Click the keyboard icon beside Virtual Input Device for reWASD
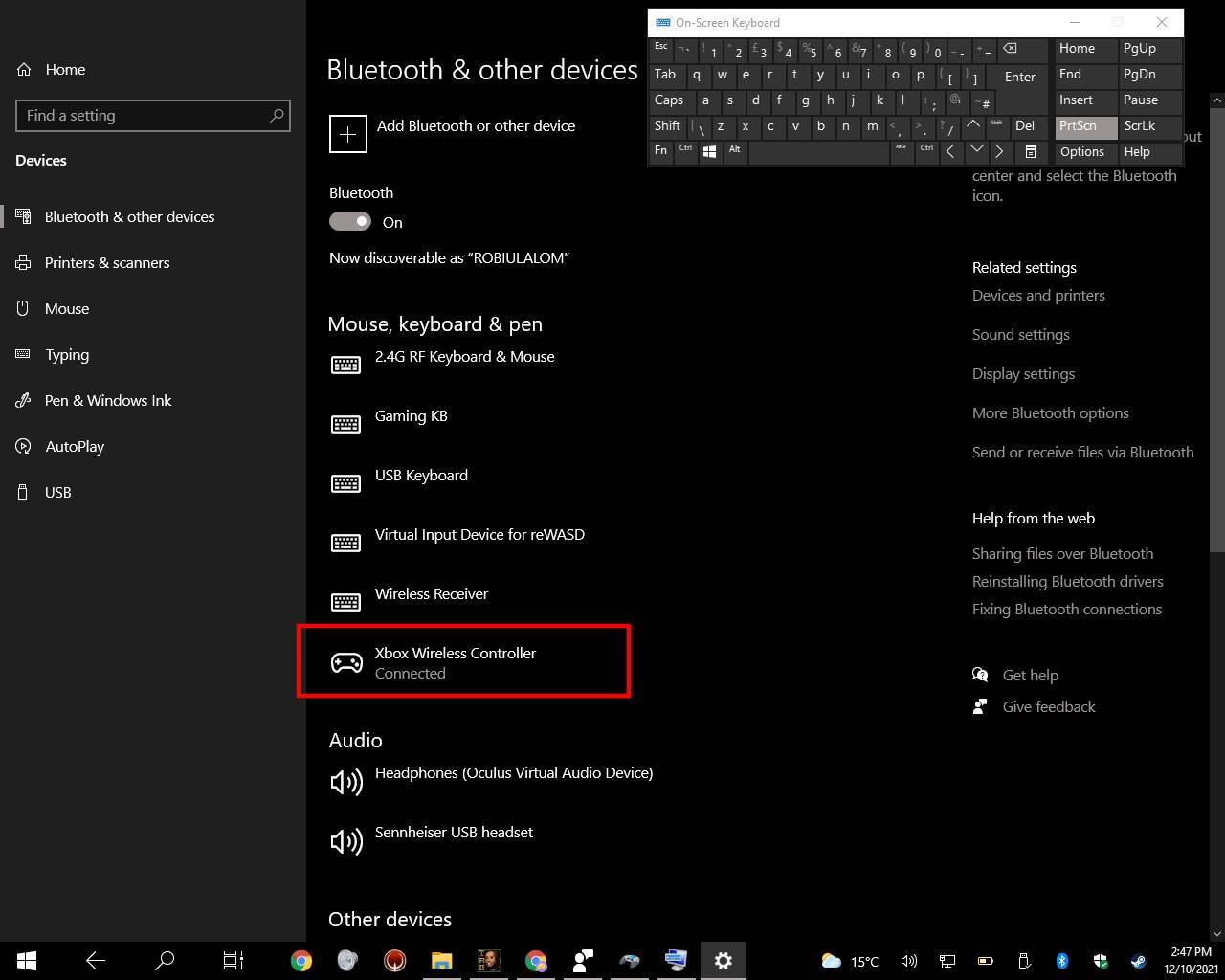The height and width of the screenshot is (980, 1225). (x=345, y=543)
